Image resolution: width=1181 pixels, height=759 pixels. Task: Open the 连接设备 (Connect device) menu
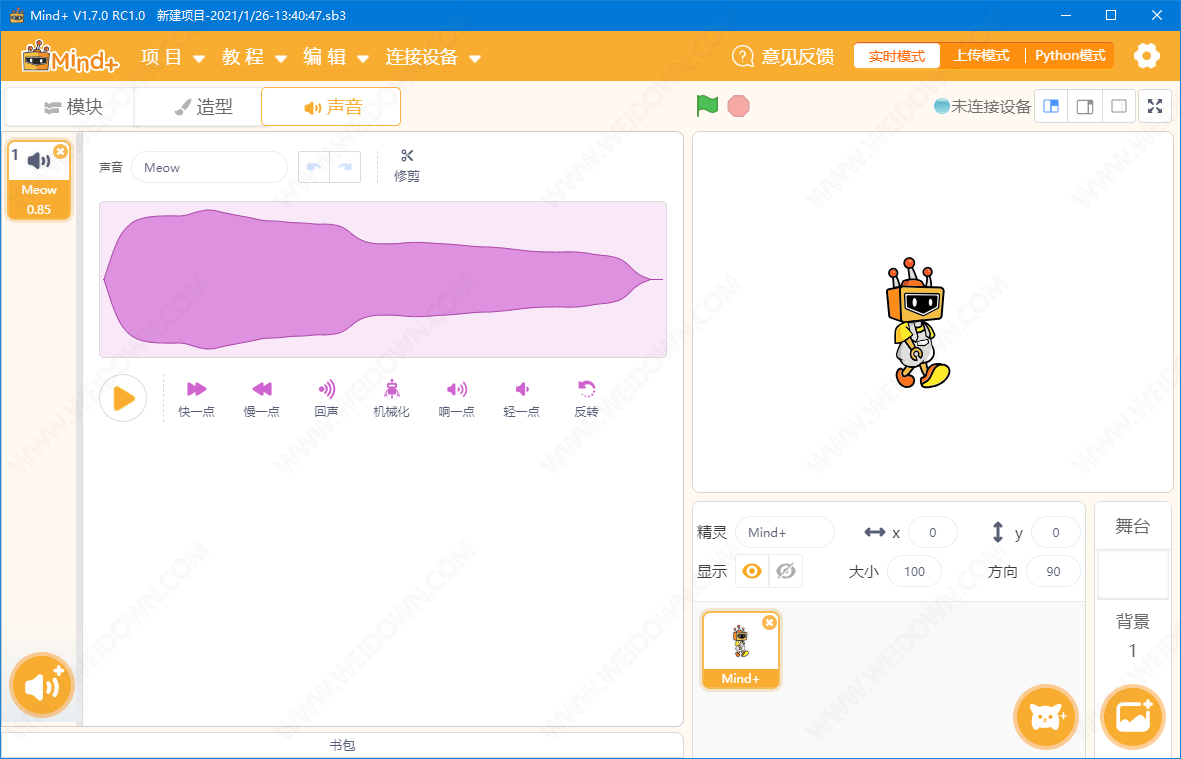[433, 57]
